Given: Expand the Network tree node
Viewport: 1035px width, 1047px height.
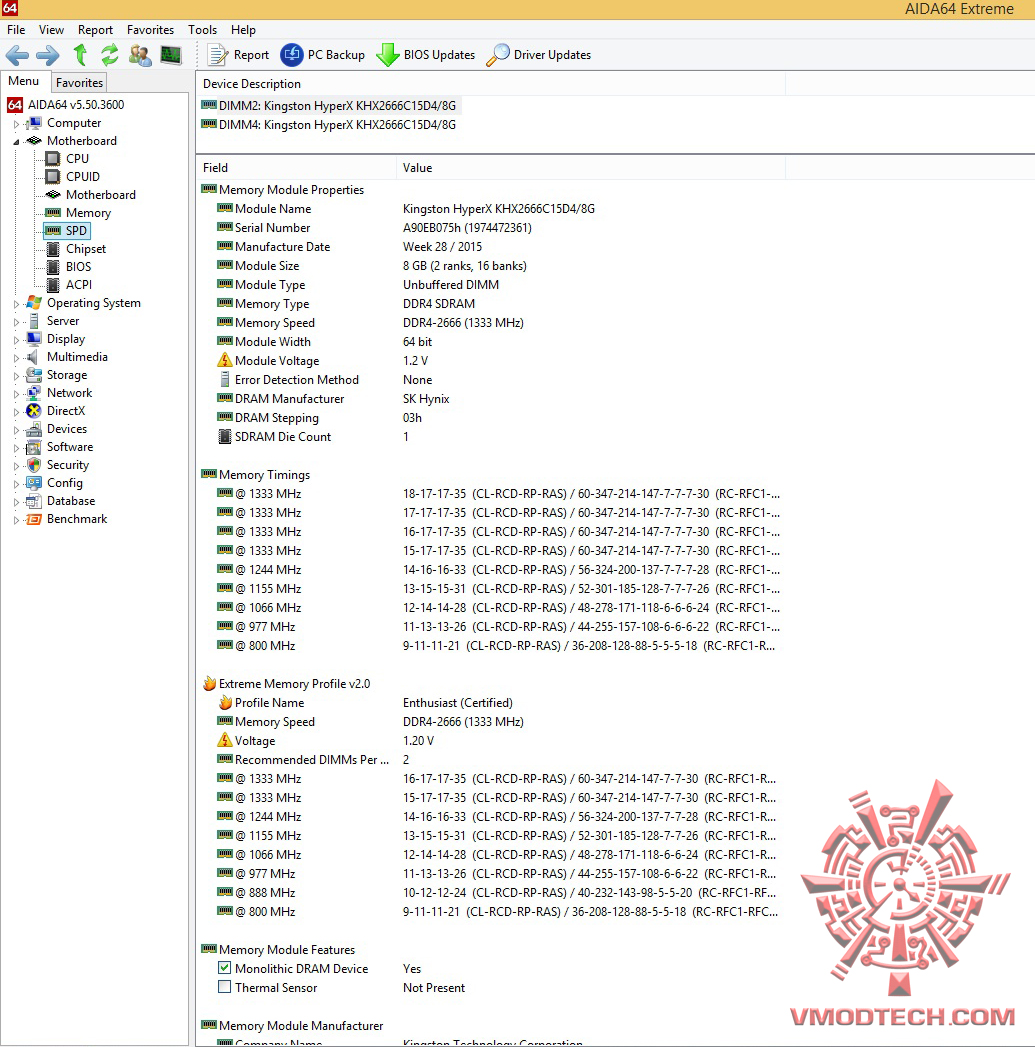Looking at the screenshot, I should click(16, 394).
